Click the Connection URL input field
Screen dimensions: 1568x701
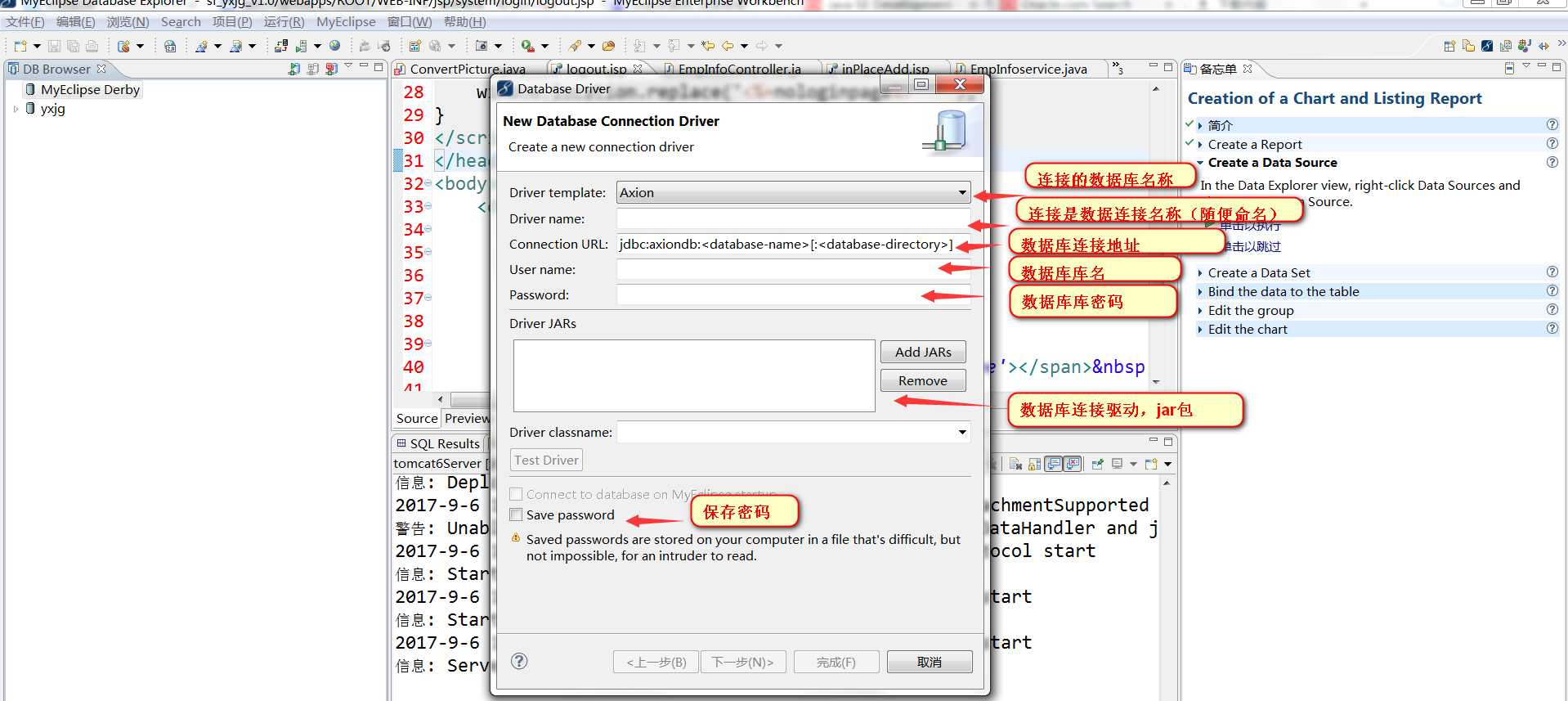[793, 244]
